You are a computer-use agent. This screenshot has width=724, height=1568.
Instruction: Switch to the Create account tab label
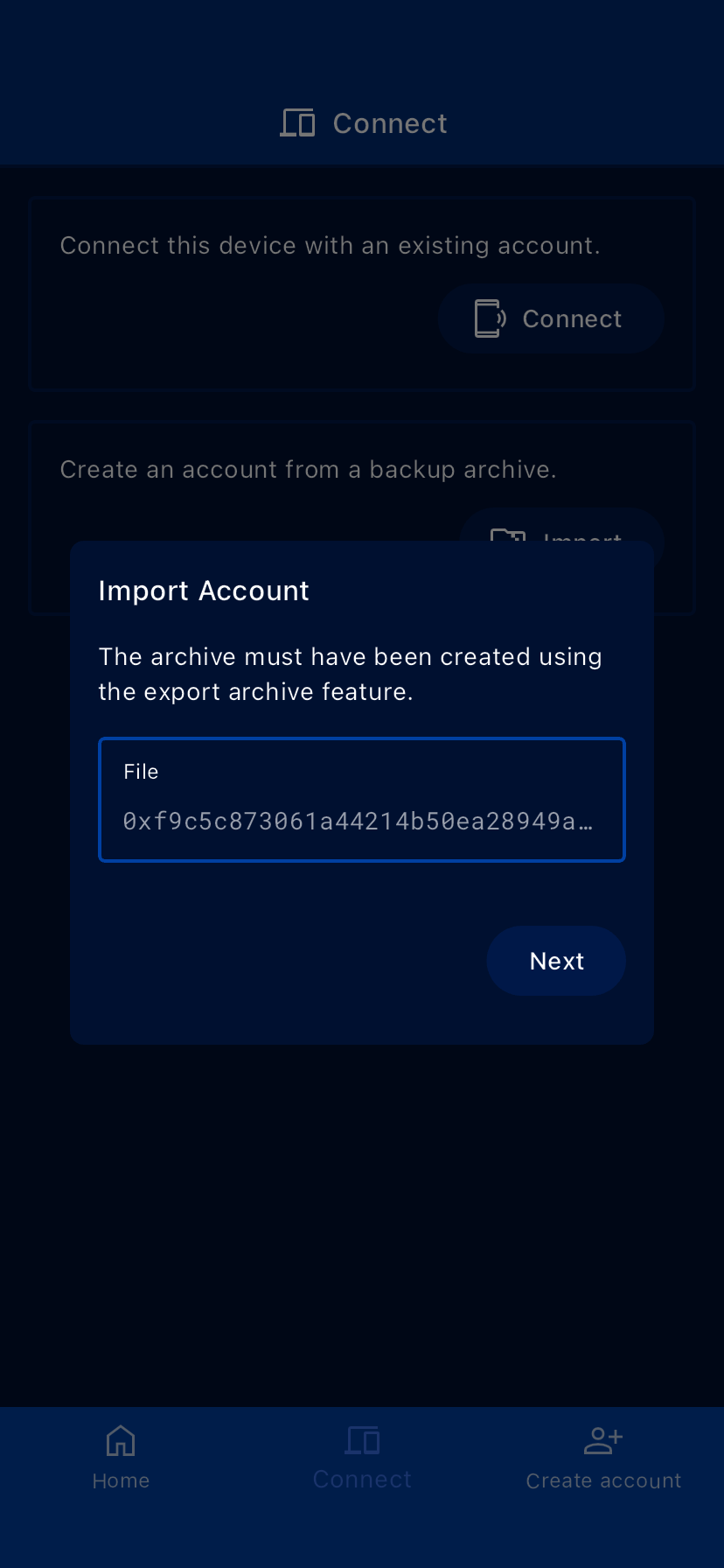pos(603,1480)
